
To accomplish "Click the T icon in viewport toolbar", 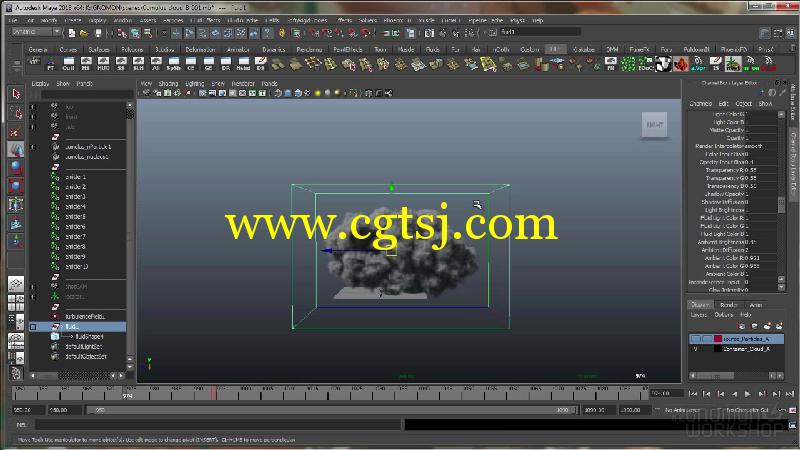I will [262, 93].
